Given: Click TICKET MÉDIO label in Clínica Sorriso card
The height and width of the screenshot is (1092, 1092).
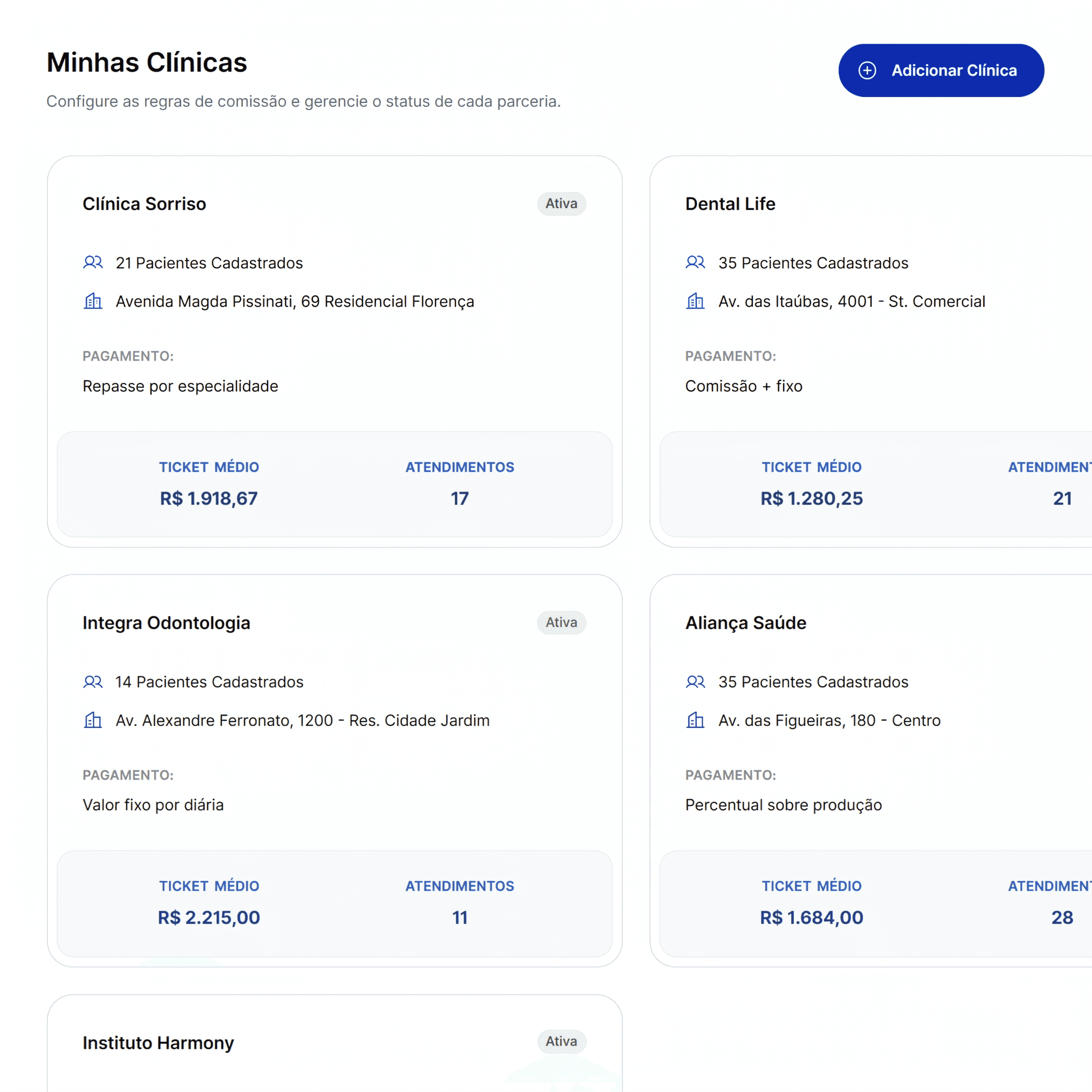Looking at the screenshot, I should (x=208, y=467).
